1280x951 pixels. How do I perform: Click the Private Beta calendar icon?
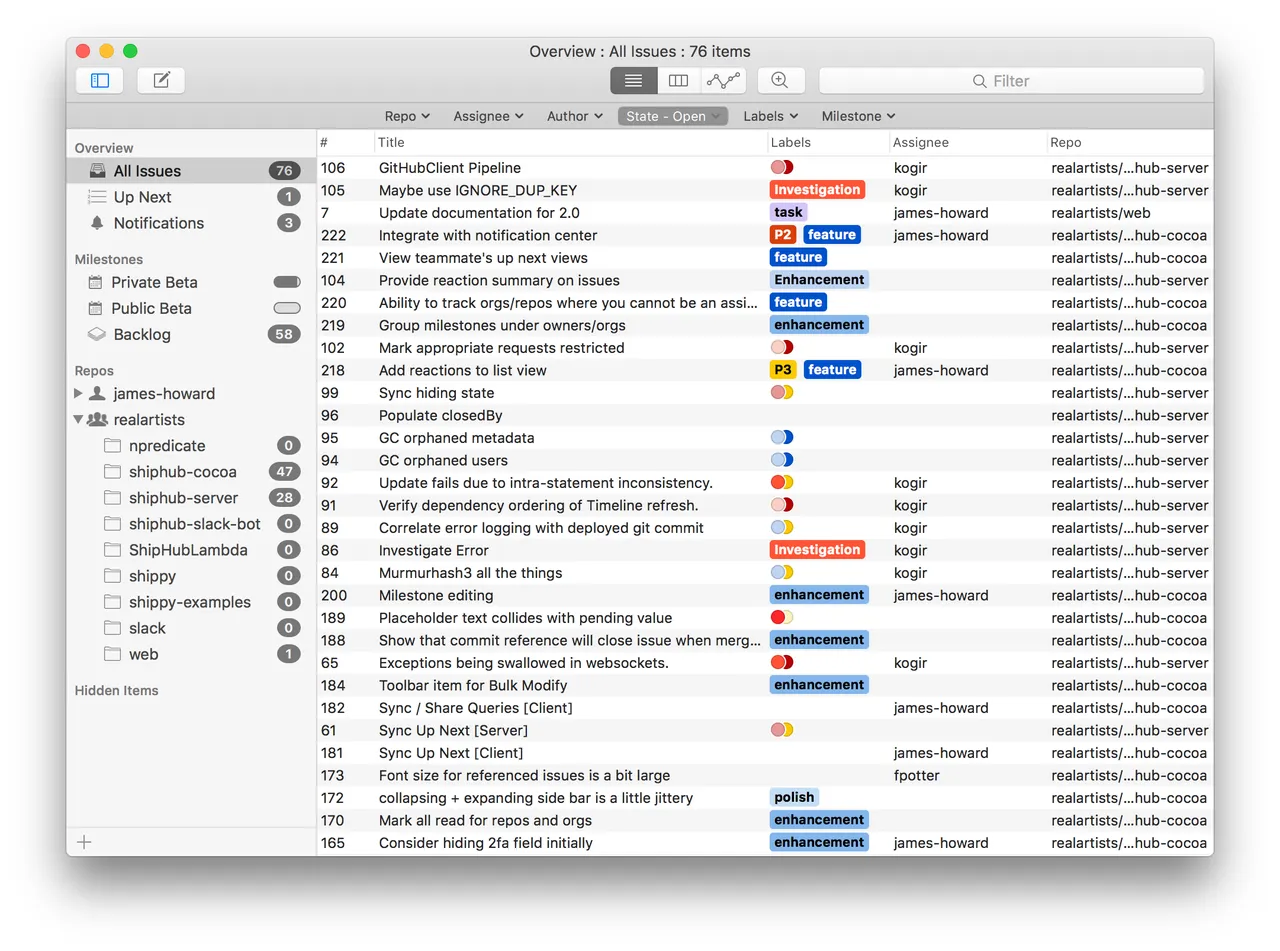tap(96, 282)
